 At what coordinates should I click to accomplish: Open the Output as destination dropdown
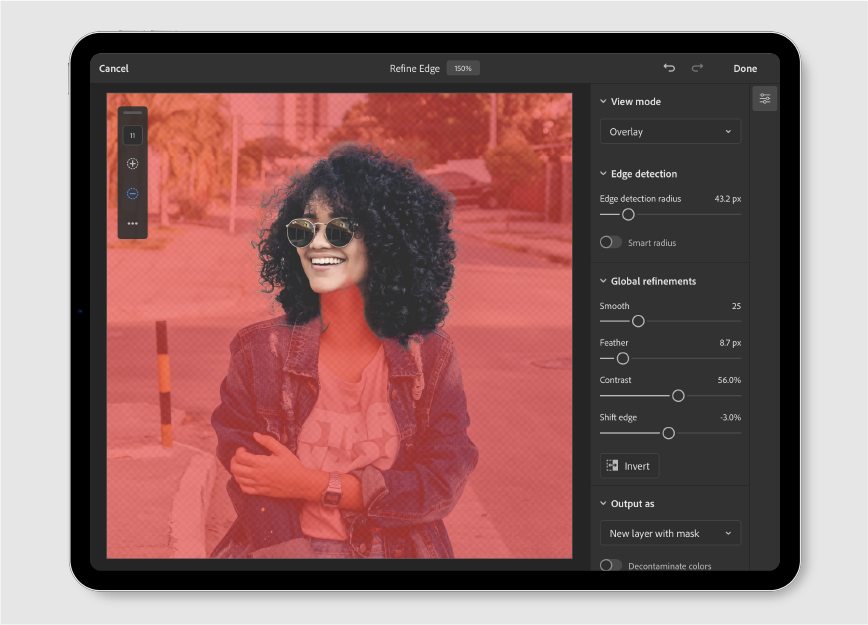[x=669, y=533]
